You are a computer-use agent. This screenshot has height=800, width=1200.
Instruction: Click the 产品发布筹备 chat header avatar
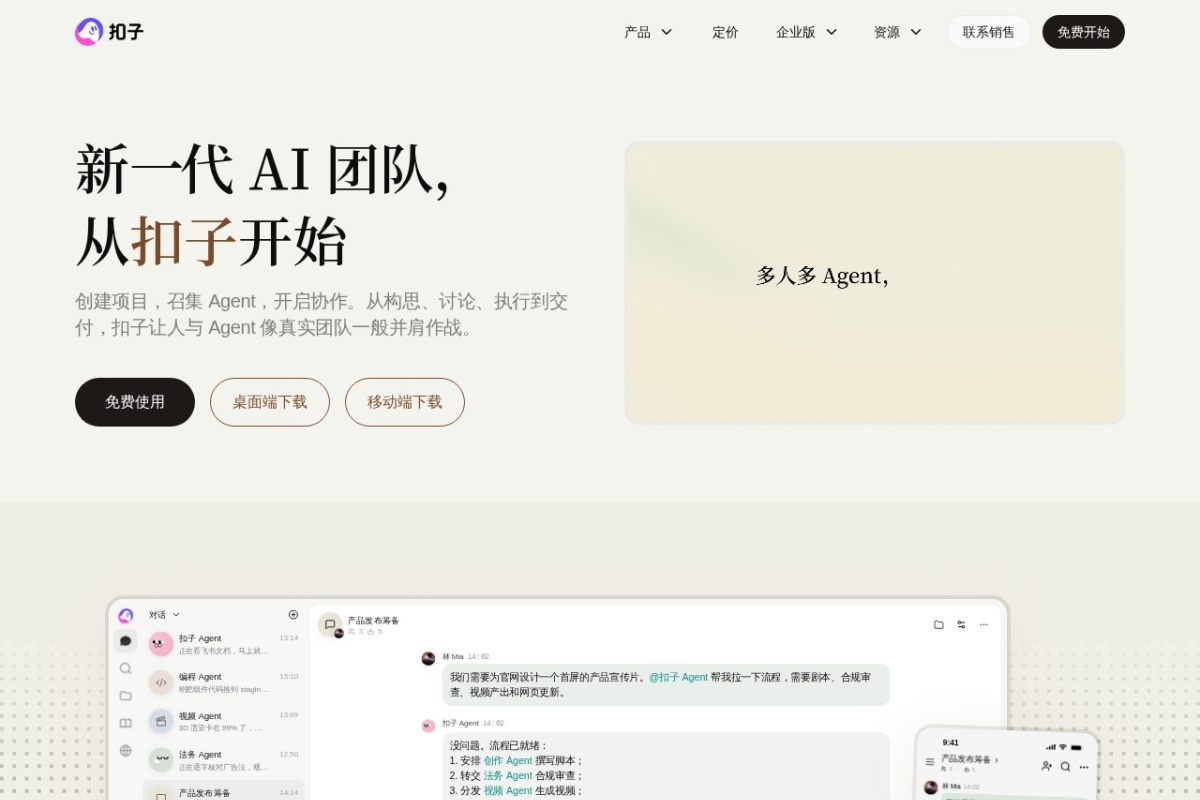click(x=330, y=625)
